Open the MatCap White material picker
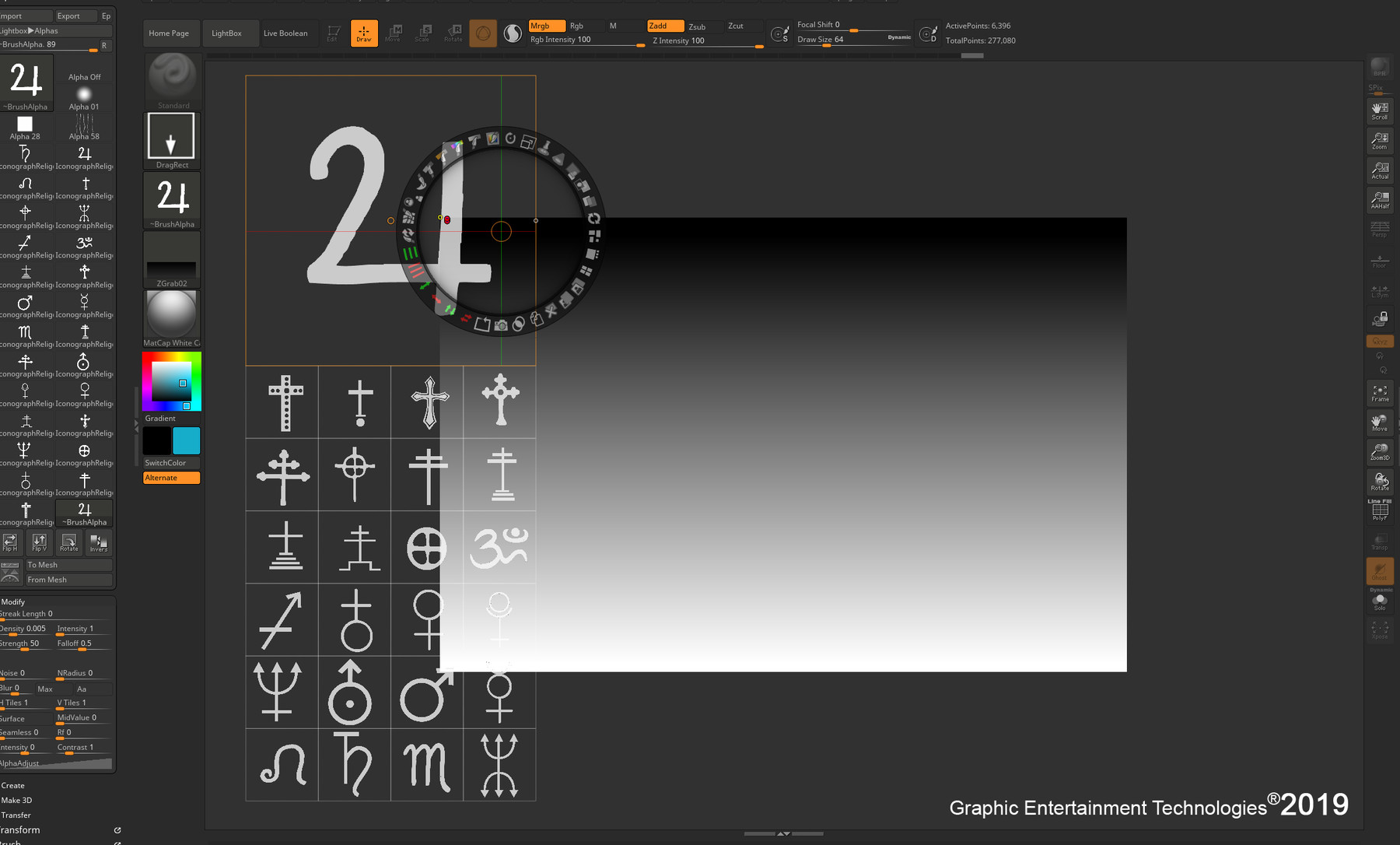This screenshot has width=1400, height=845. point(173,318)
